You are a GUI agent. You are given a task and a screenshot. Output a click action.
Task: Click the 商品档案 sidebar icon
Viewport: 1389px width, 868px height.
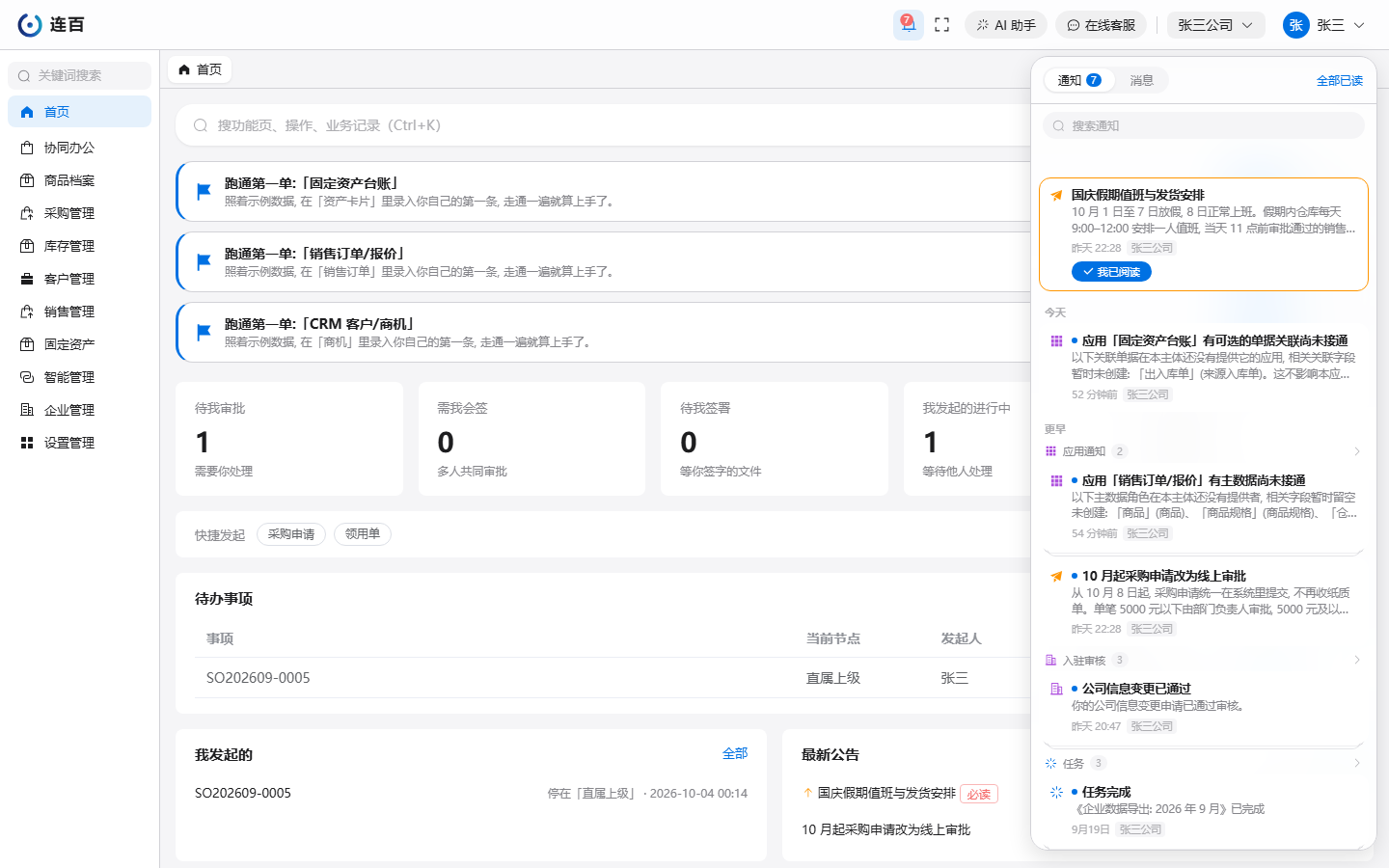click(27, 180)
